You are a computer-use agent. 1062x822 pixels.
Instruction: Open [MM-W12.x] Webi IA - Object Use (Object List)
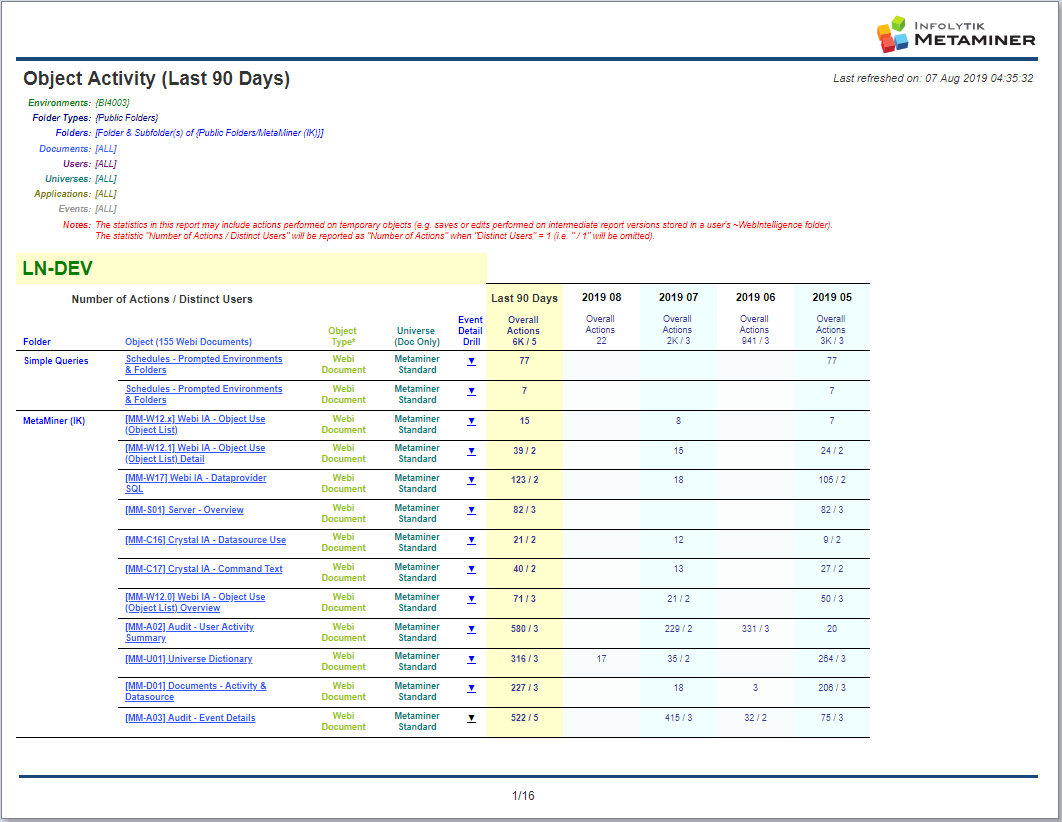tap(195, 425)
